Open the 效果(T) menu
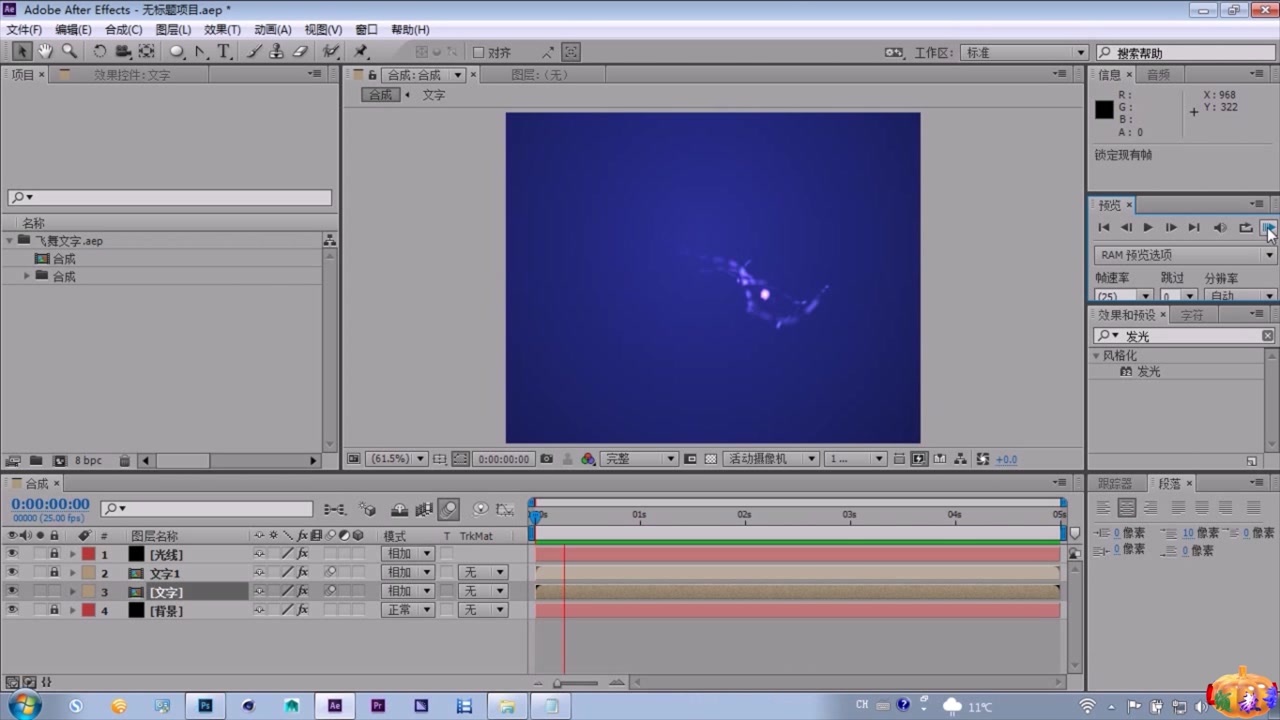The height and width of the screenshot is (720, 1280). pyautogui.click(x=222, y=30)
